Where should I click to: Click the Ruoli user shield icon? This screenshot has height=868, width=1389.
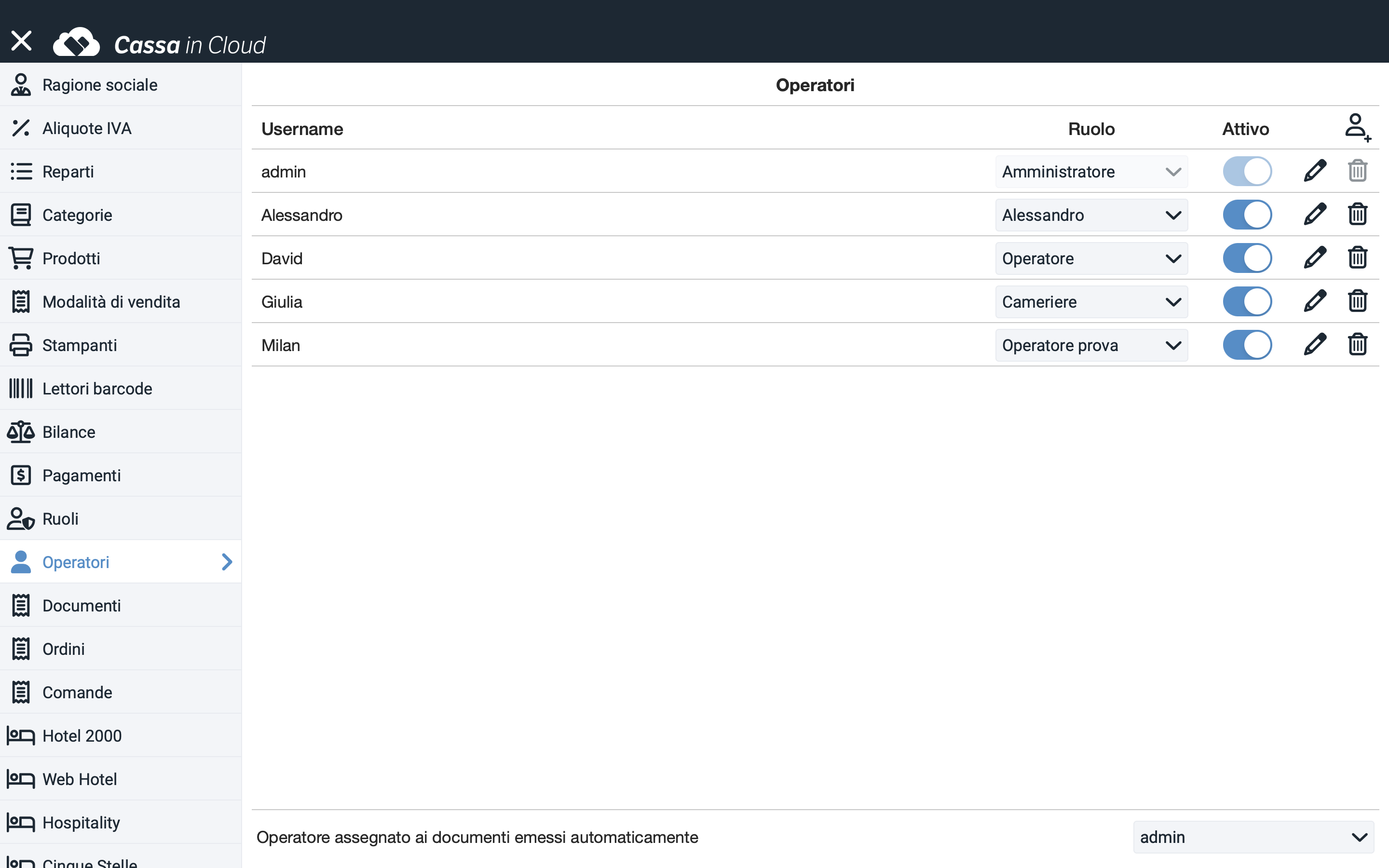coord(21,518)
